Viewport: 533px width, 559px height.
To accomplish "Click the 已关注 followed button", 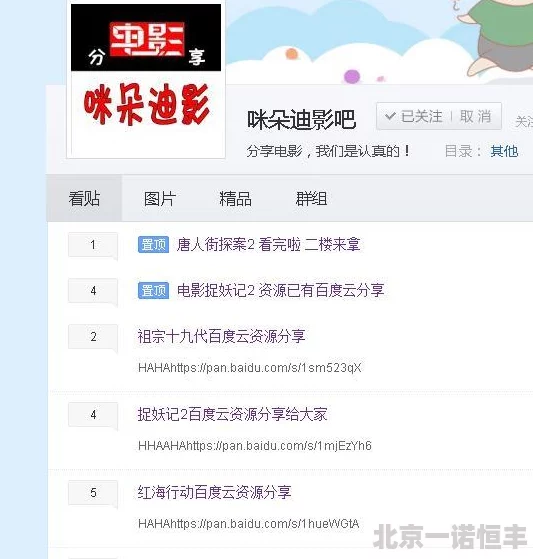I will coord(414,116).
